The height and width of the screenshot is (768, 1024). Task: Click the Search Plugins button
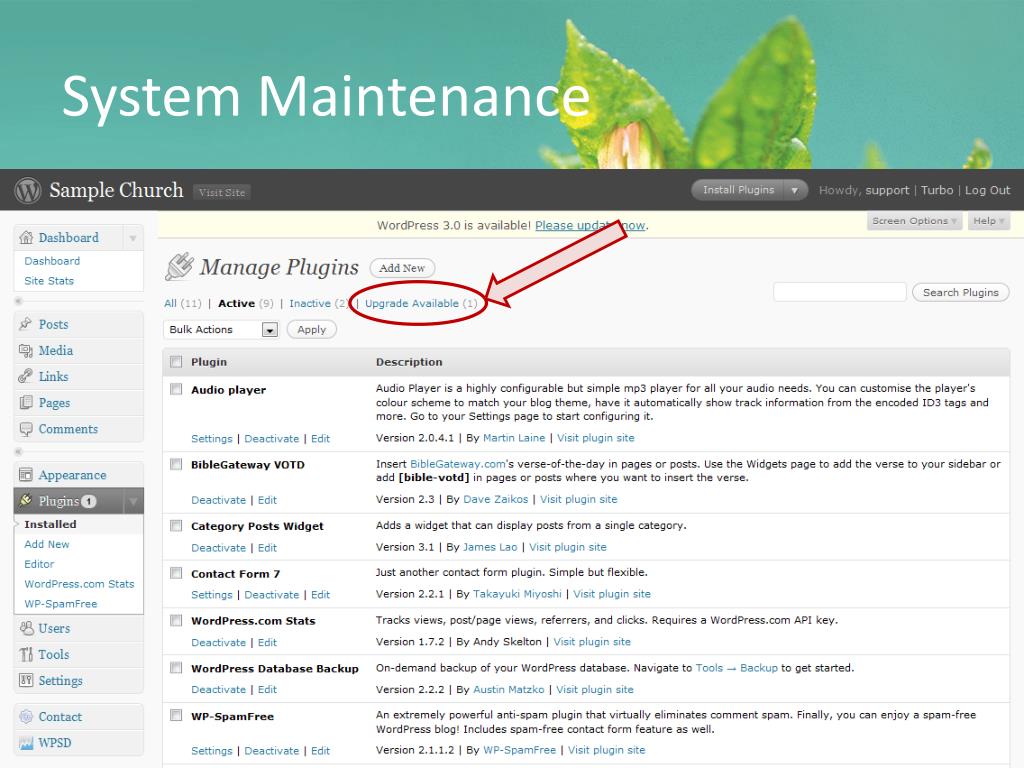point(961,293)
